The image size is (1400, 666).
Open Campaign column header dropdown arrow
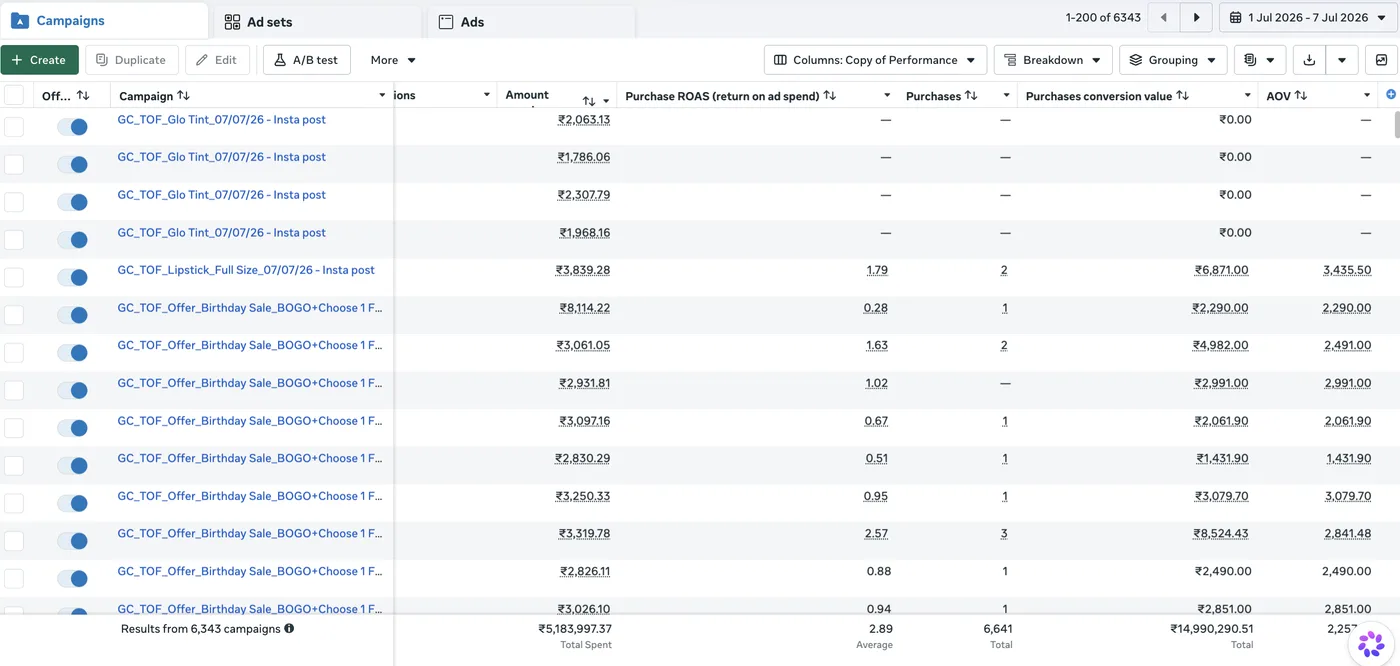coord(382,96)
